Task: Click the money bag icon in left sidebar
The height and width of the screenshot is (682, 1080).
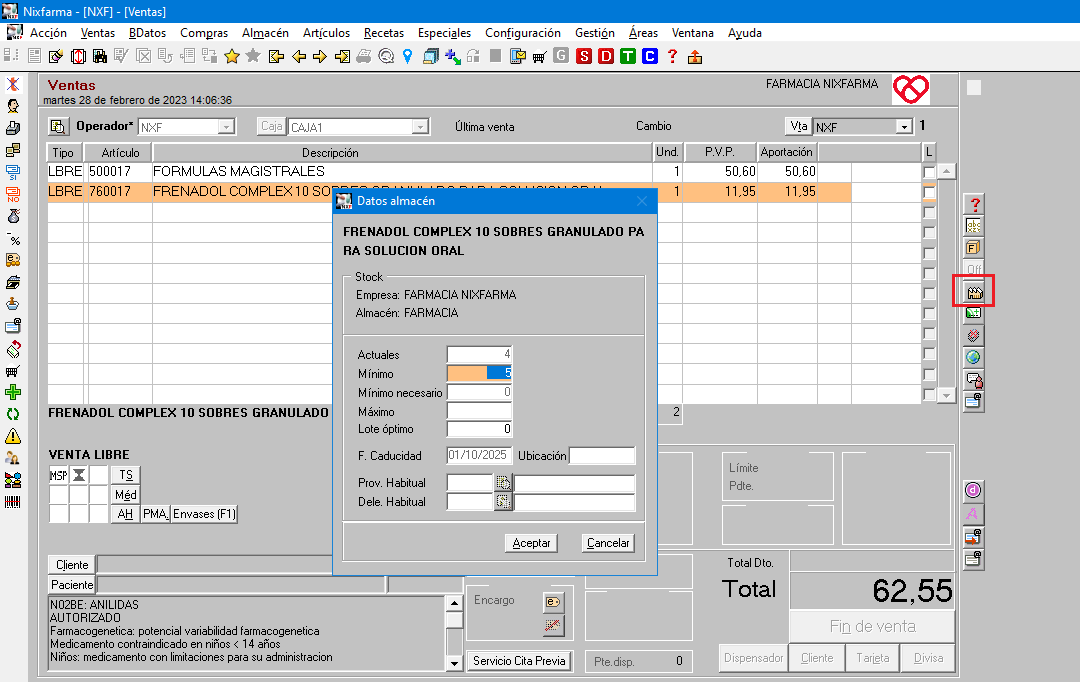Action: click(13, 216)
